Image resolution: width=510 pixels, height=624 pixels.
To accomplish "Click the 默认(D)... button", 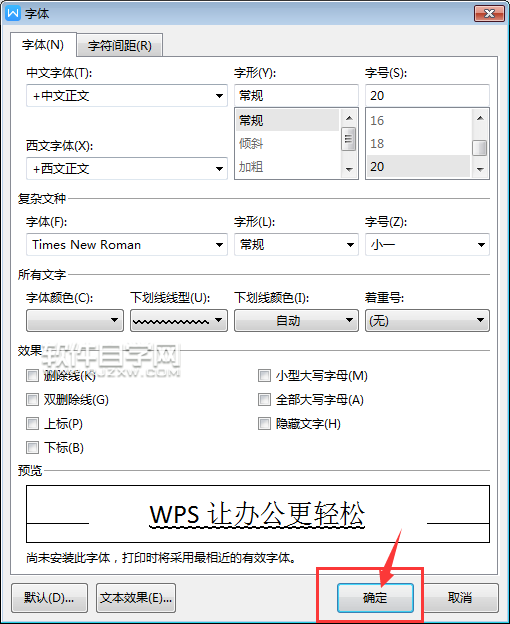I will coord(49,598).
